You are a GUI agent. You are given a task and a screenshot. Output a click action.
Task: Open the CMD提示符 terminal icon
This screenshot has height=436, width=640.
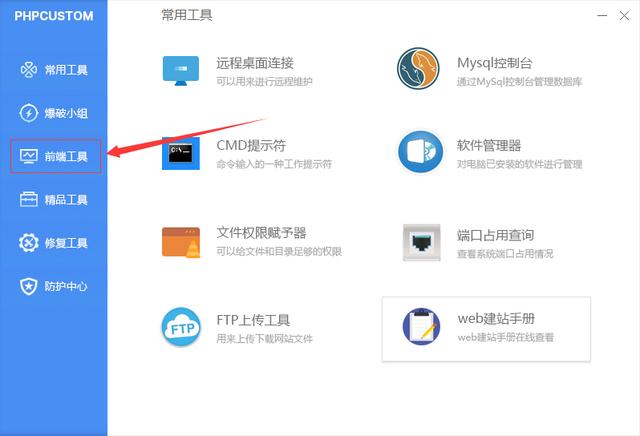coord(181,153)
